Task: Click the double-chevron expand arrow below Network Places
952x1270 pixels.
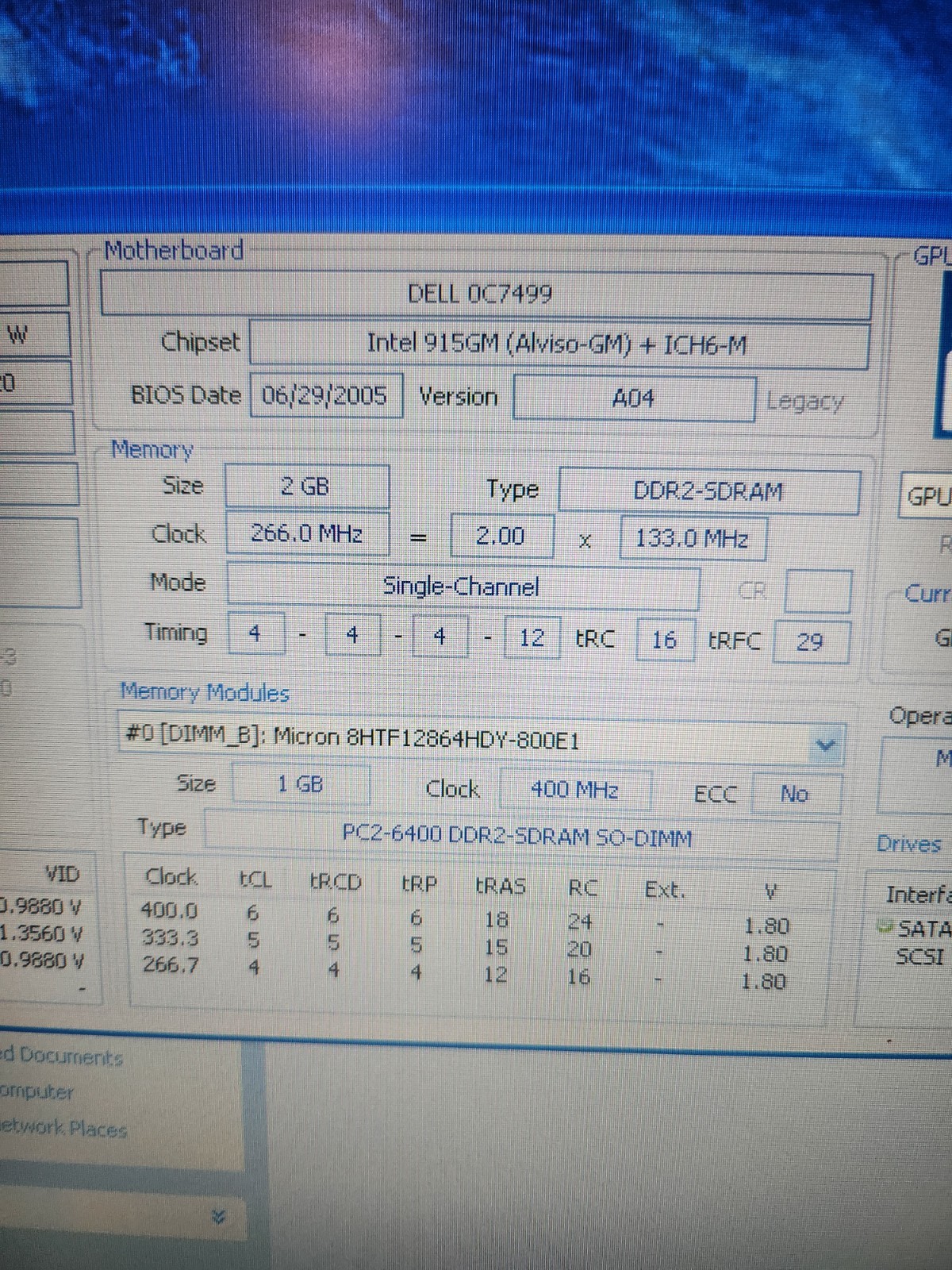Action: point(220,1216)
